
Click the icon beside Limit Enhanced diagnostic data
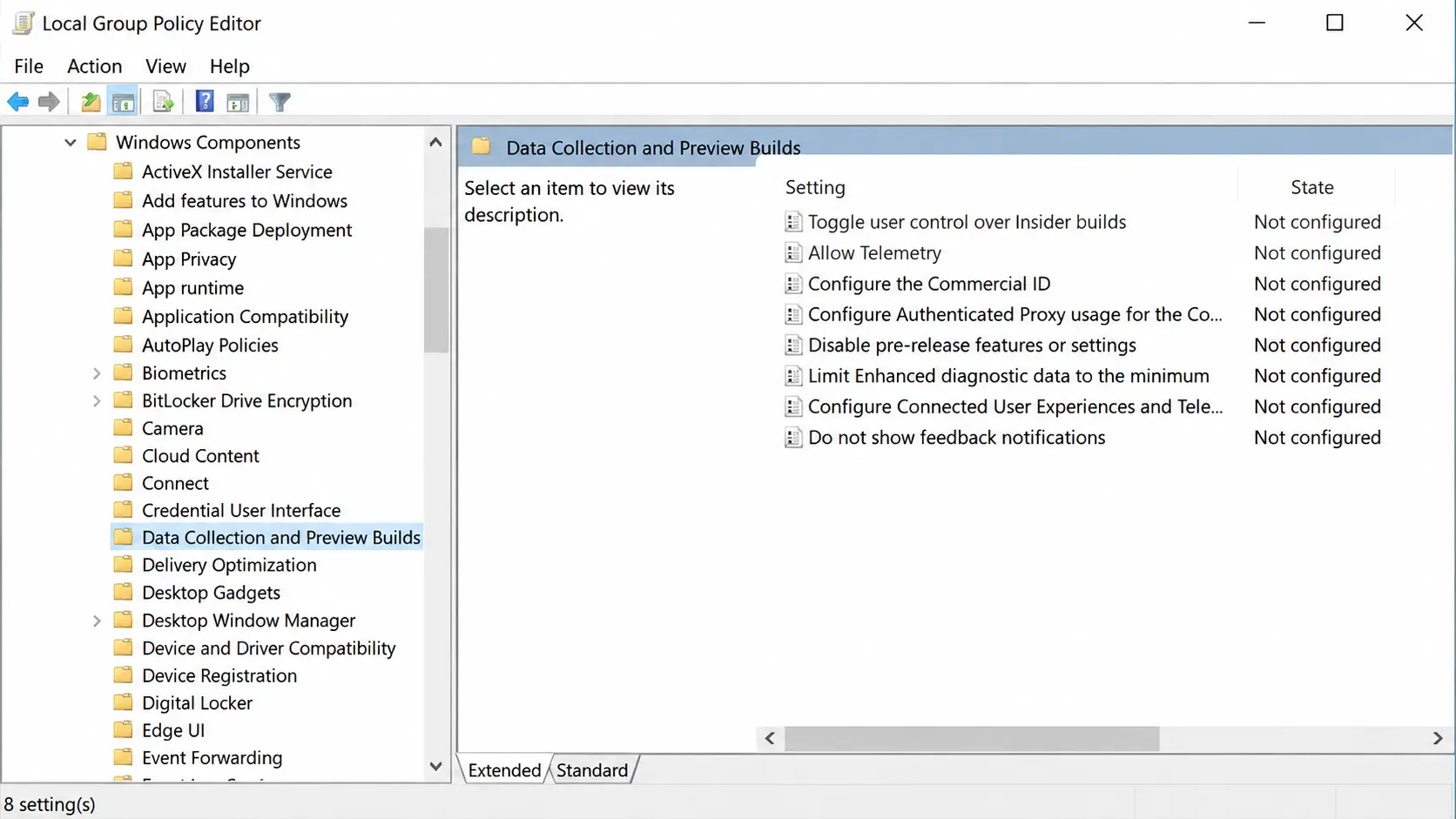click(793, 376)
